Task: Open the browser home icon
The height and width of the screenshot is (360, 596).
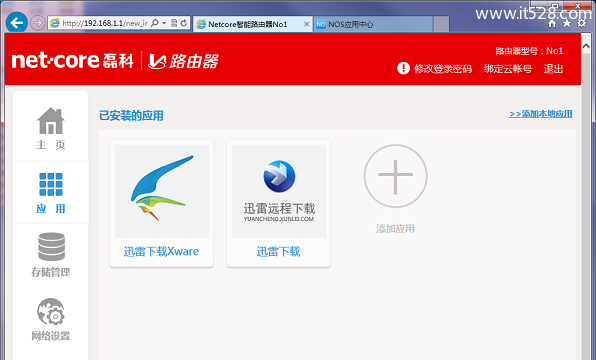Action: tap(552, 24)
